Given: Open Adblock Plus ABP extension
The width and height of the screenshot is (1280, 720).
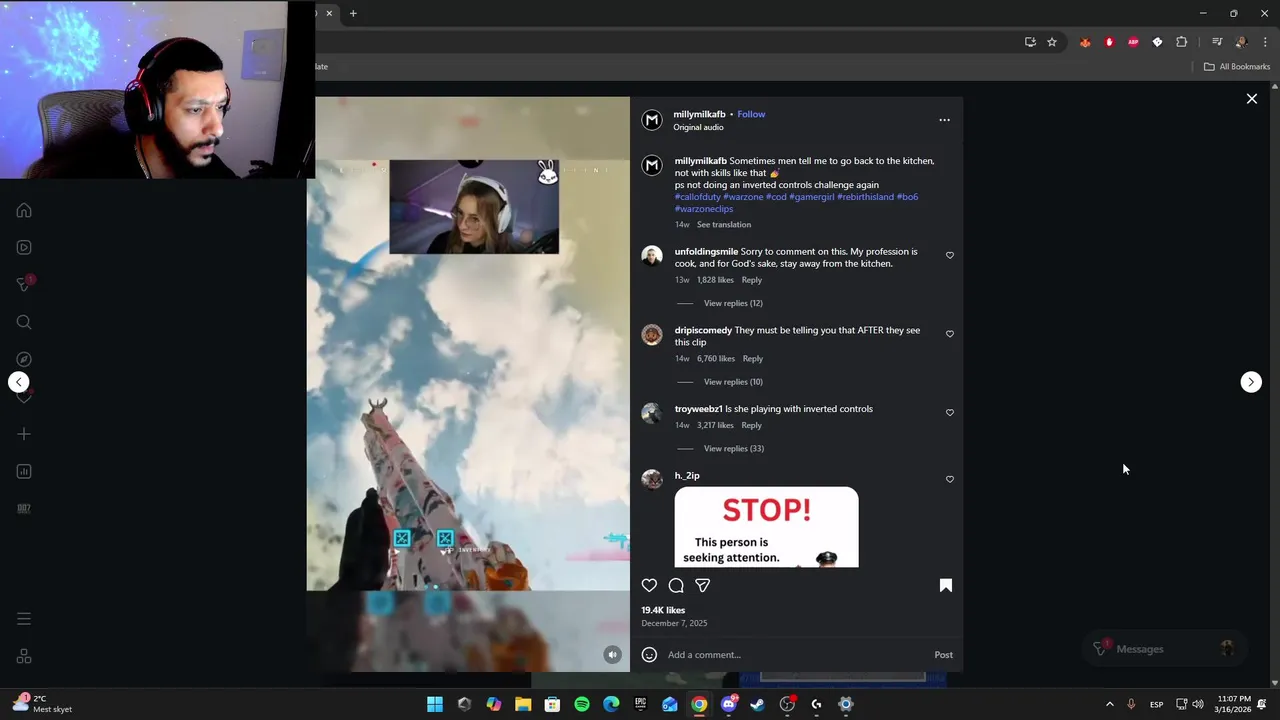Looking at the screenshot, I should coord(1133,42).
